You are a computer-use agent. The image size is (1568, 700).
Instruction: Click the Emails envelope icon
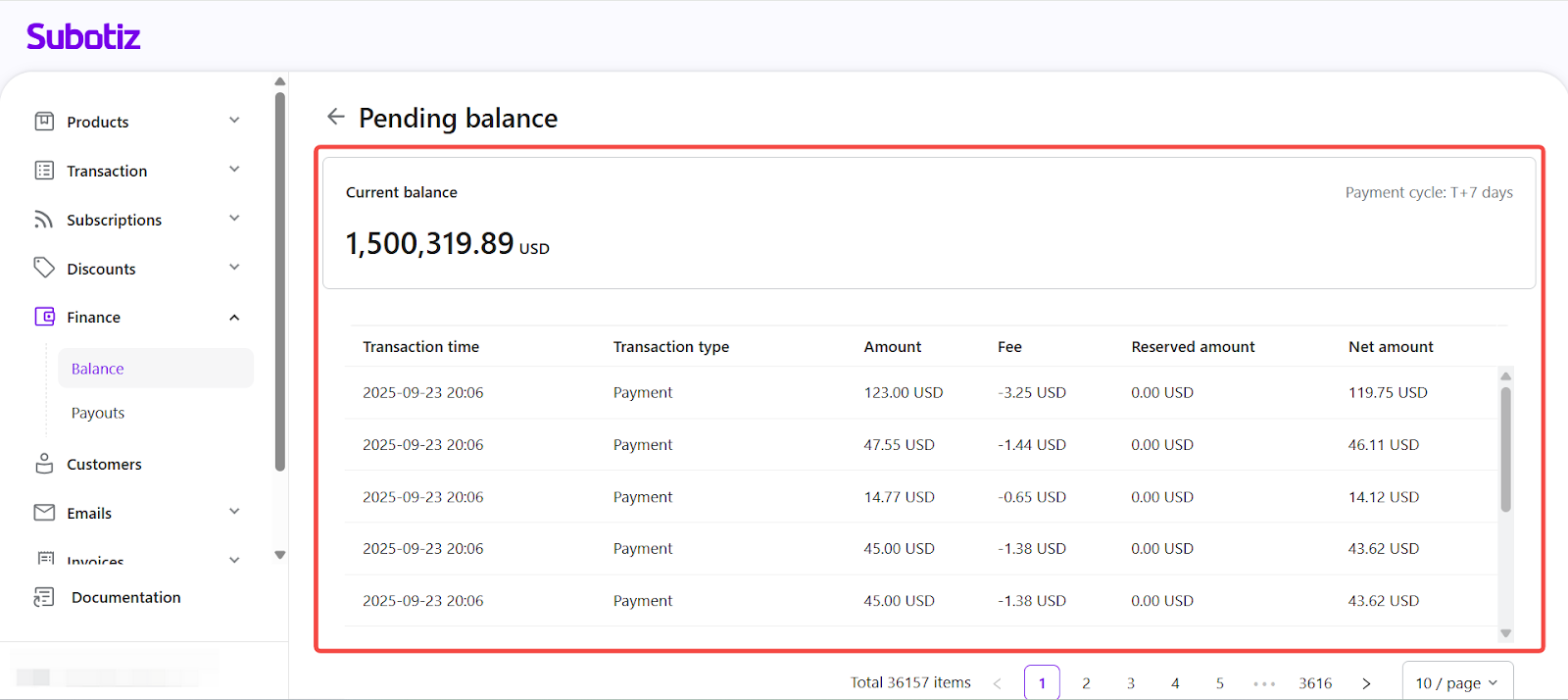[44, 513]
